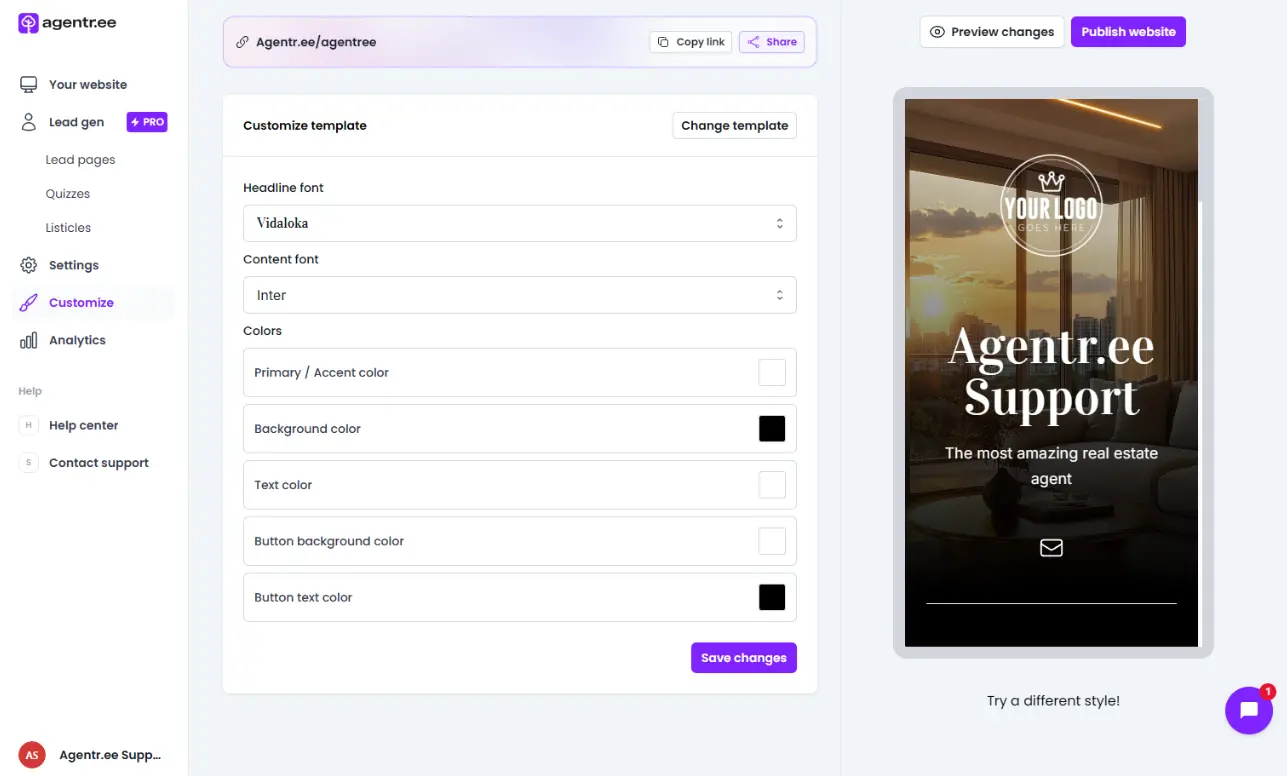Pick the Background color swatch

[771, 428]
